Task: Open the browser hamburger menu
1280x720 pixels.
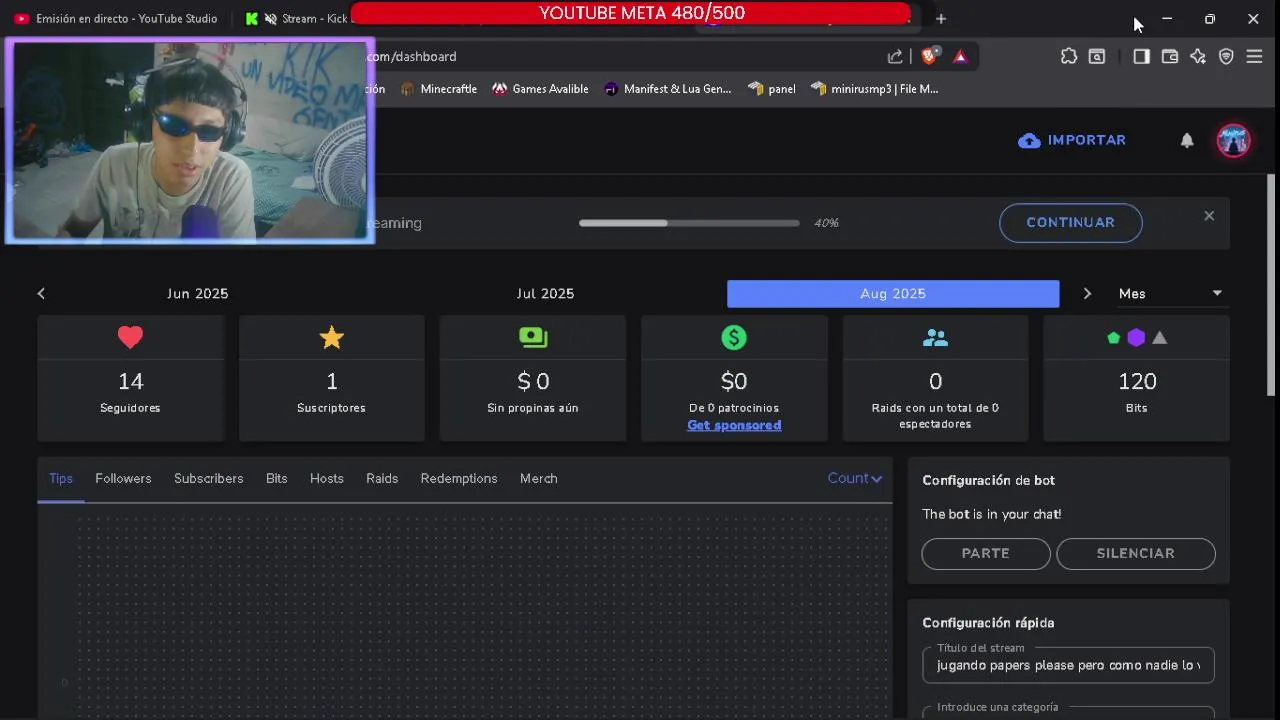Action: [x=1254, y=57]
